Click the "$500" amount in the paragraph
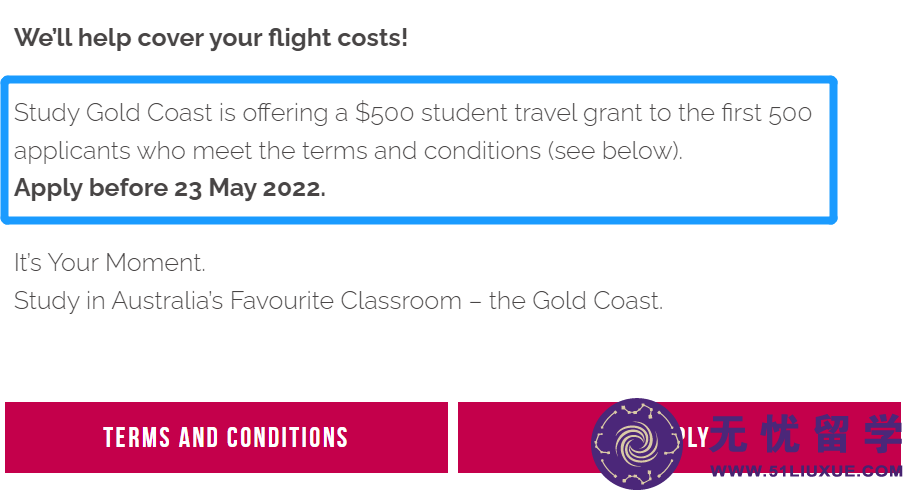The width and height of the screenshot is (908, 495). pos(385,113)
